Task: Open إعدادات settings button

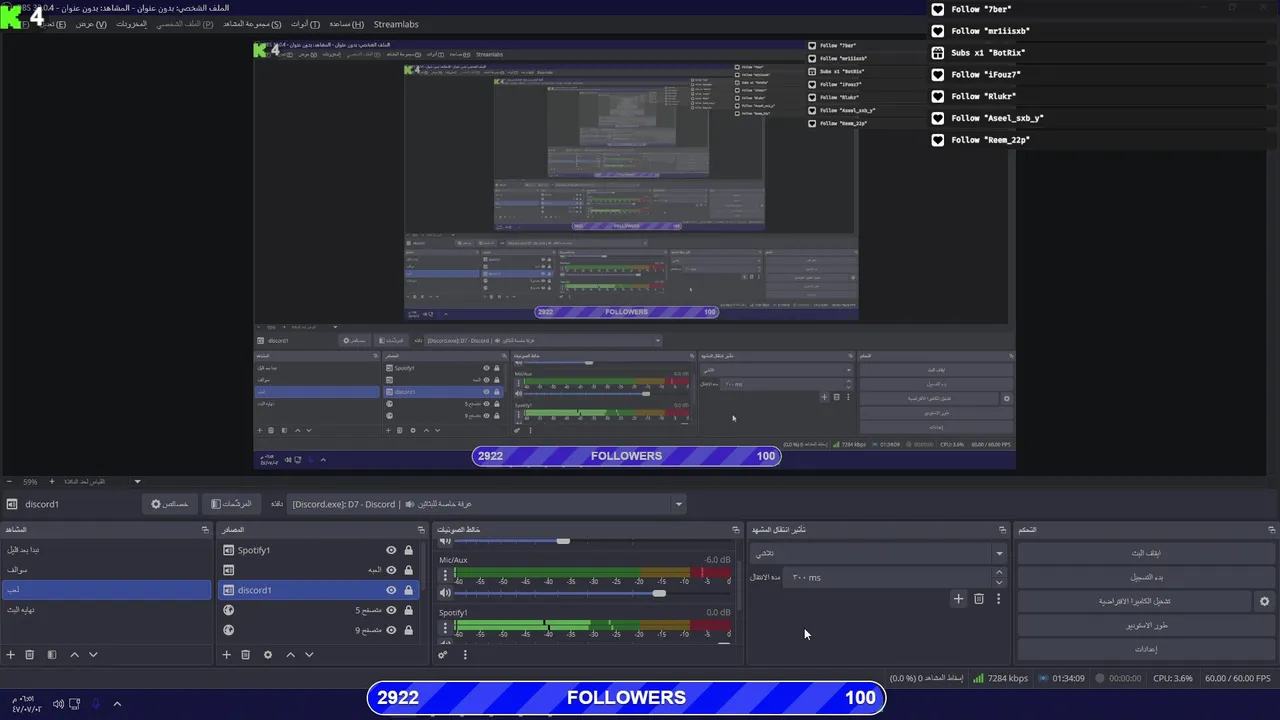Action: (x=1146, y=649)
